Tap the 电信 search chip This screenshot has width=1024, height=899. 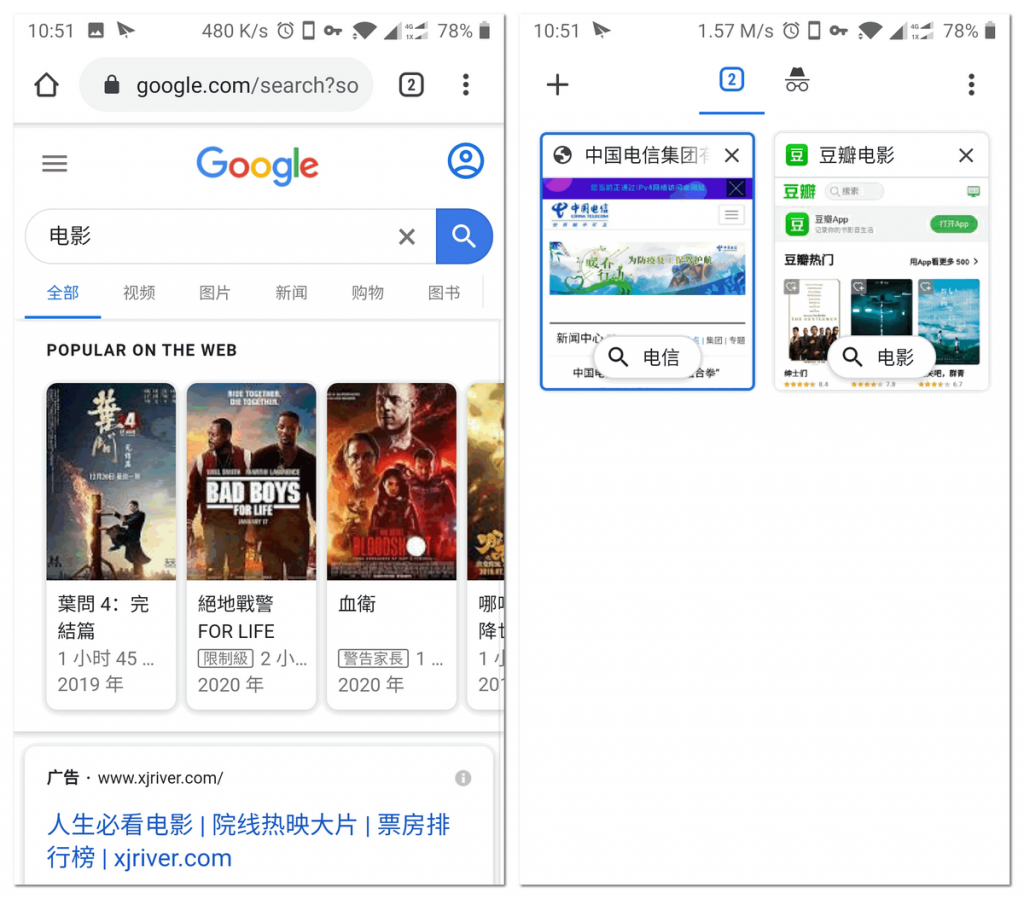tap(647, 357)
